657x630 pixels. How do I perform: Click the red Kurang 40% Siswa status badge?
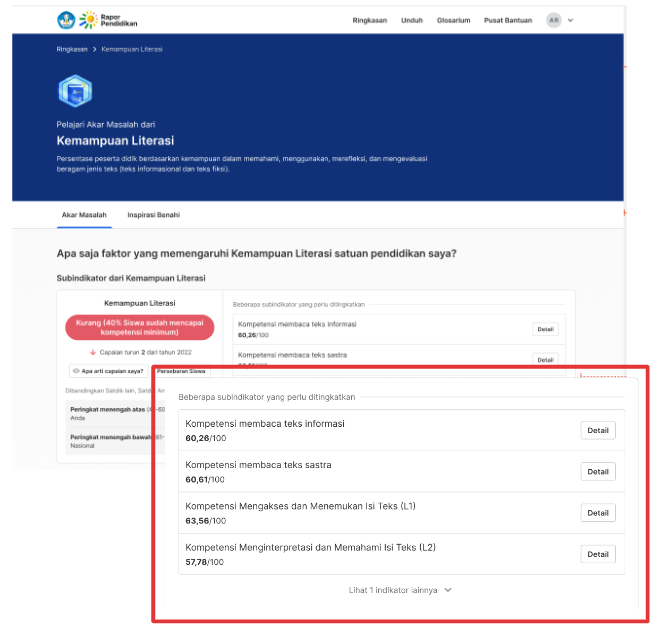coord(140,328)
